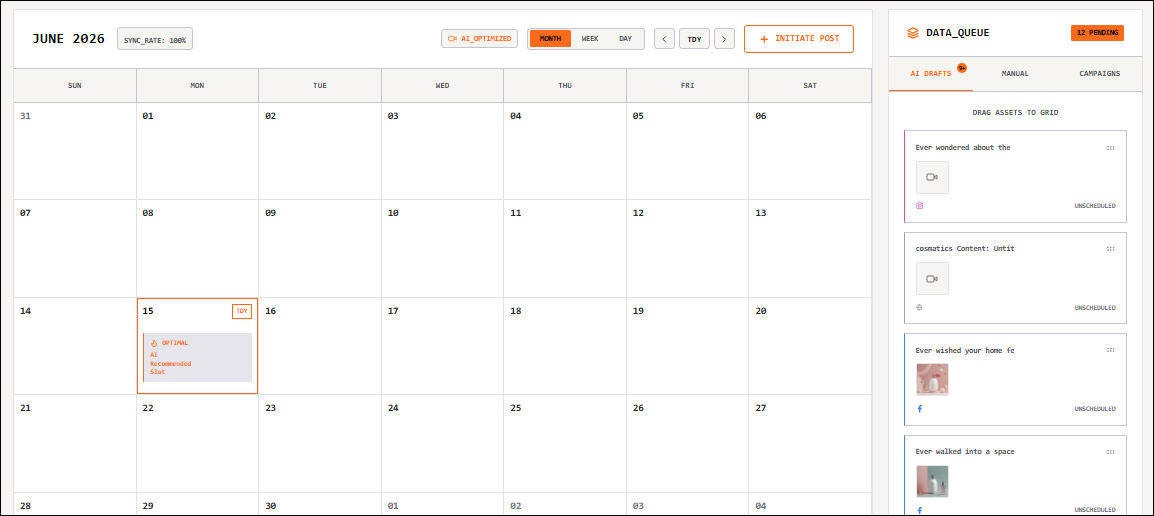Select June 06 calendar cell
The image size is (1154, 516).
pyautogui.click(x=810, y=151)
